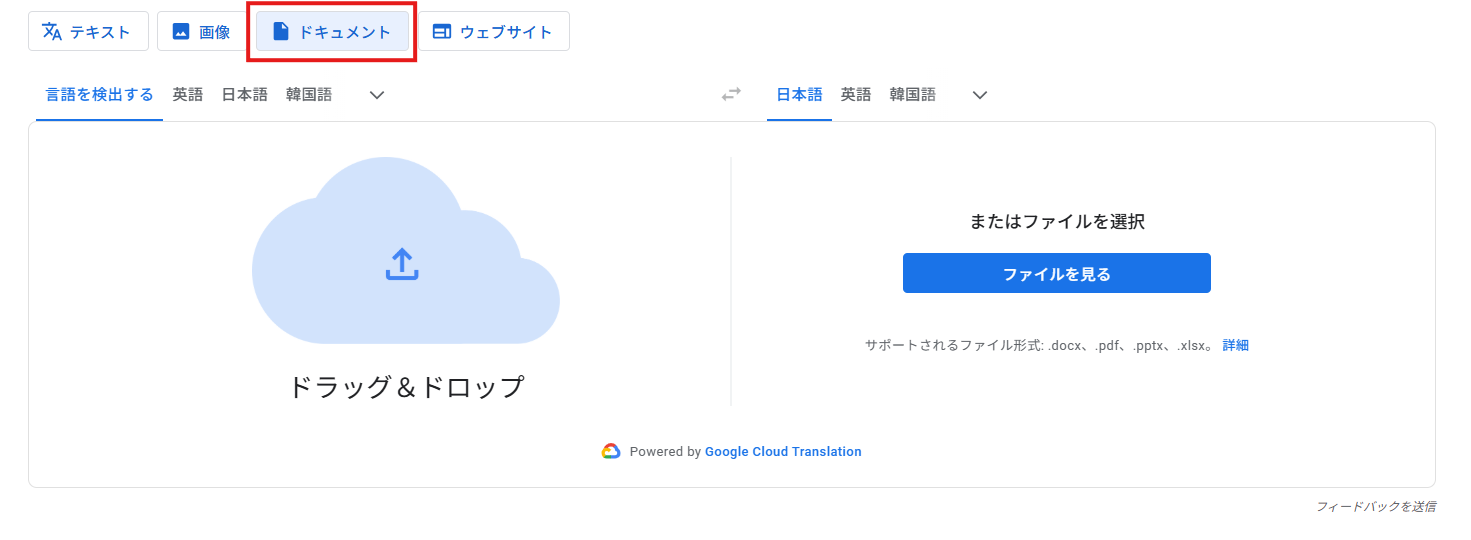Select 英語 as target language
Image resolution: width=1471 pixels, height=540 pixels.
click(x=855, y=95)
